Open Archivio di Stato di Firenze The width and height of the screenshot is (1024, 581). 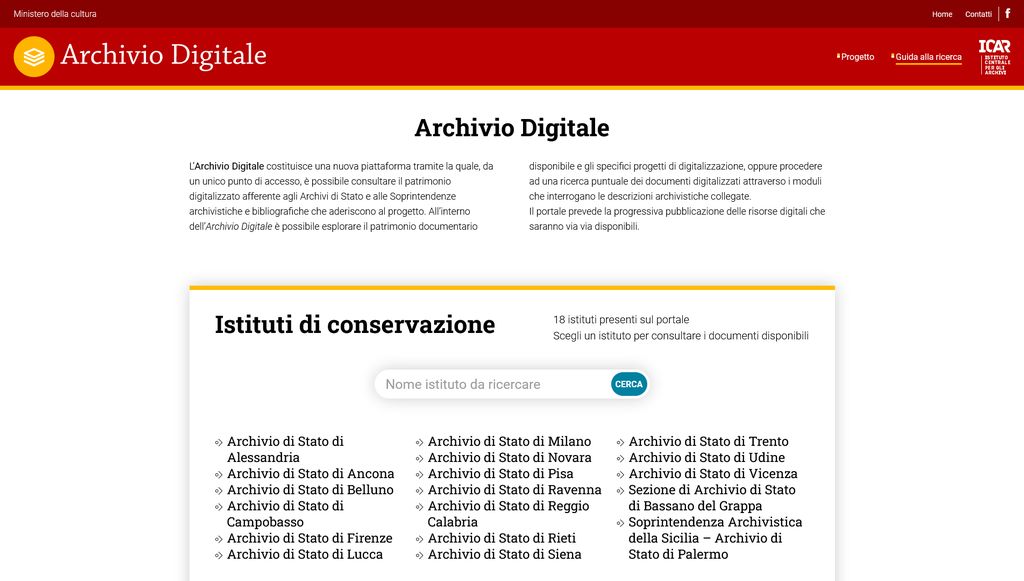[310, 538]
